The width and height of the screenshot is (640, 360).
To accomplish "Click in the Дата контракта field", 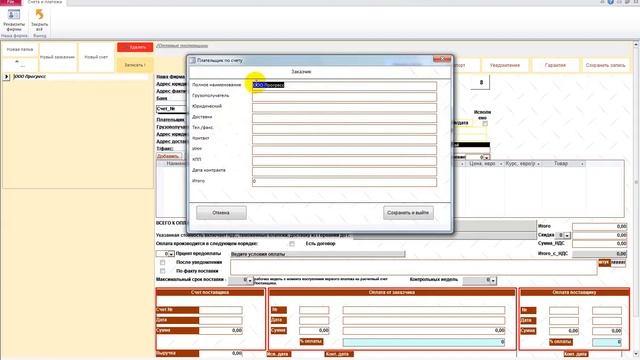I will pyautogui.click(x=344, y=171).
